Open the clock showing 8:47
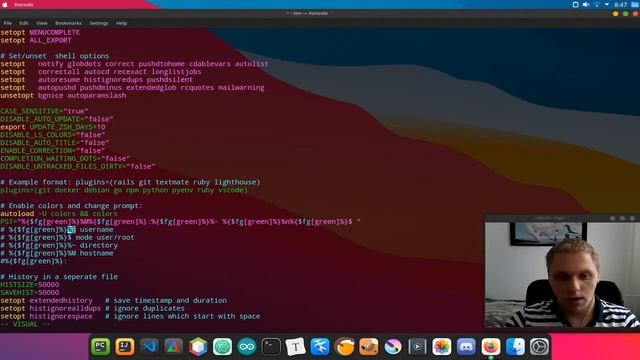640x360 pixels. (620, 4)
